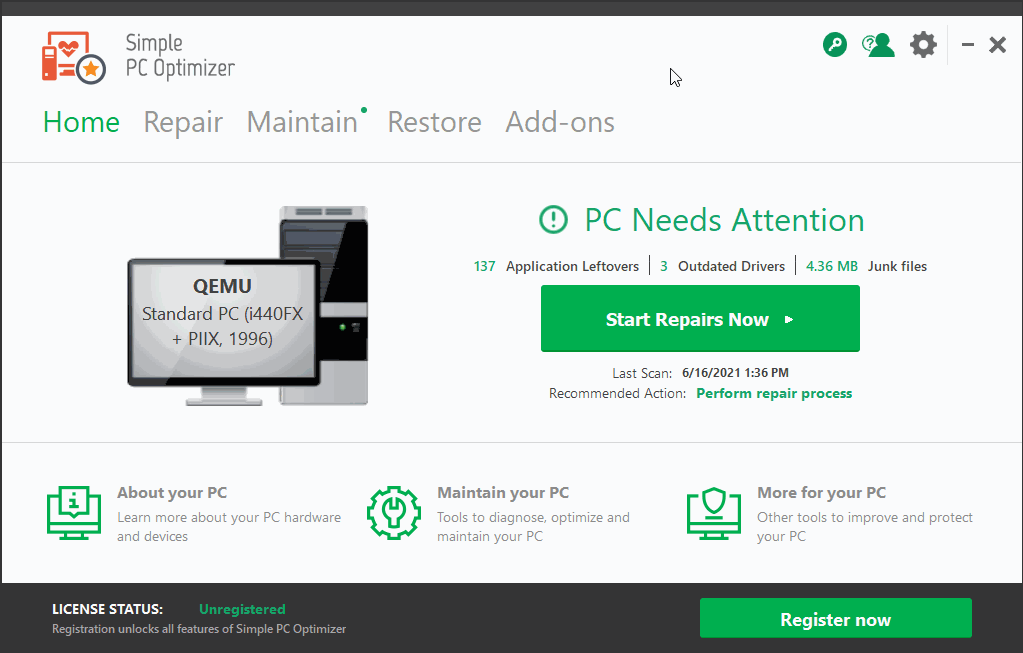The width and height of the screenshot is (1023, 653).
Task: Click the PC Needs Attention warning icon
Action: (553, 219)
